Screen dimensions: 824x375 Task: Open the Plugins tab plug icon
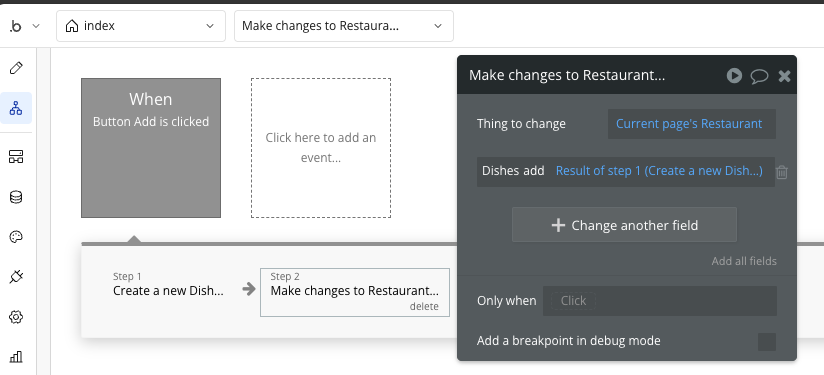(x=16, y=277)
